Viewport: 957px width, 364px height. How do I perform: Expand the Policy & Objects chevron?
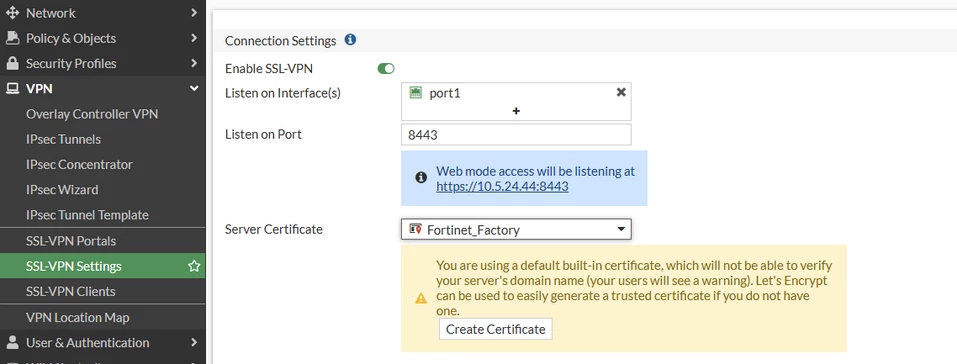[193, 38]
